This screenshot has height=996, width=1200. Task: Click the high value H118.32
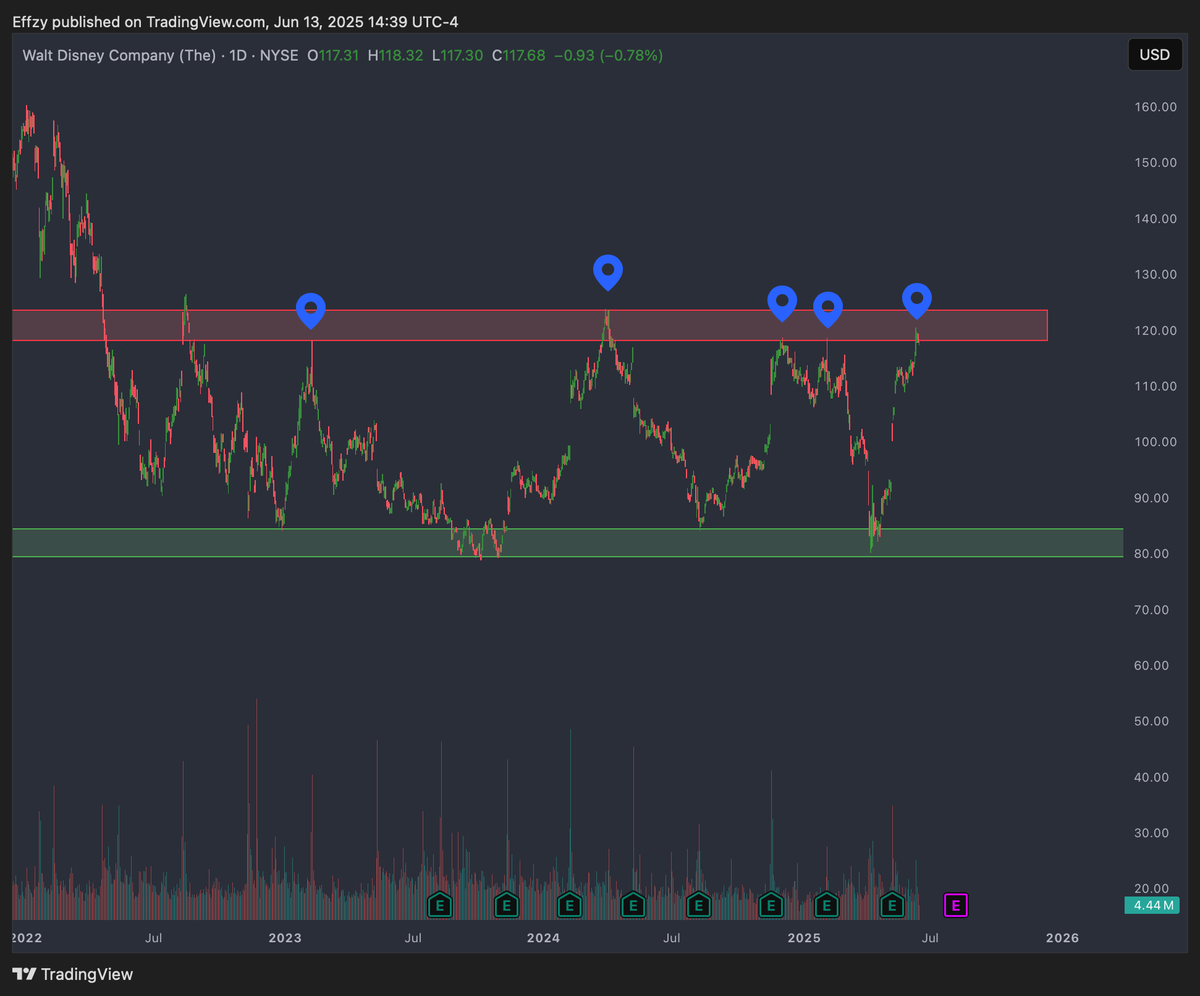pyautogui.click(x=396, y=55)
